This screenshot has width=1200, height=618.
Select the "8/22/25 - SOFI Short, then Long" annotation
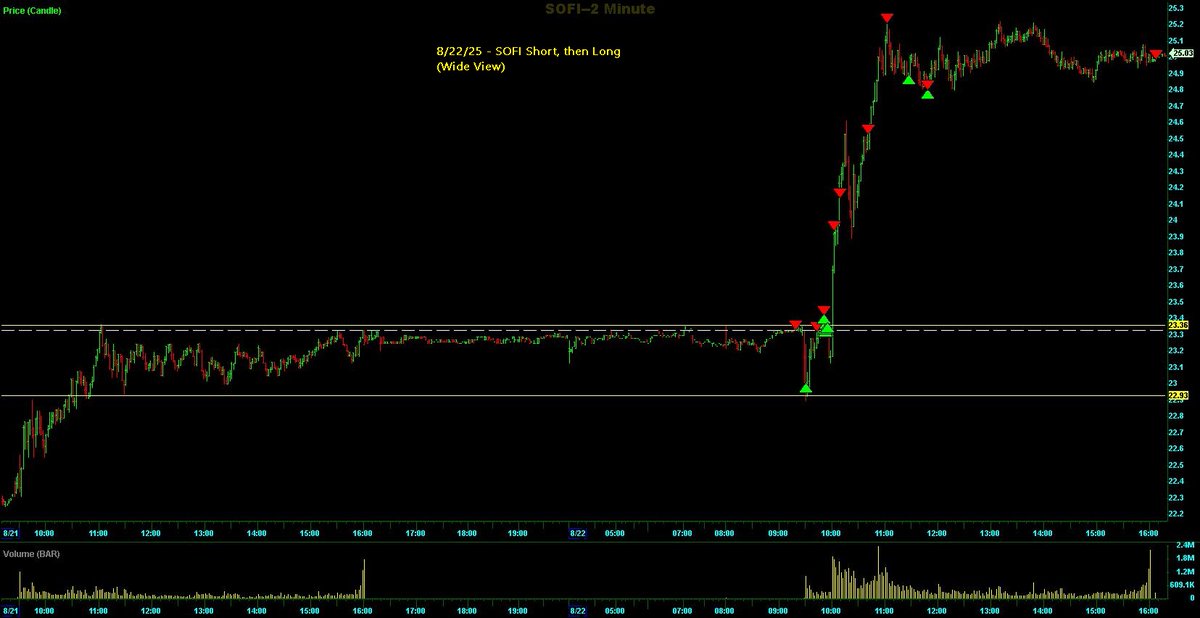(x=527, y=51)
